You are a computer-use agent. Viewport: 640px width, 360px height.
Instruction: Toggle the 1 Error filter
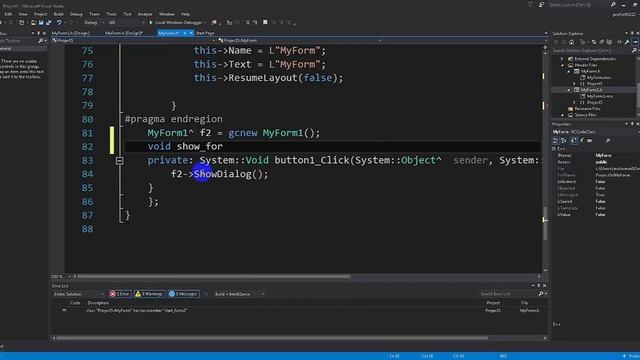(120, 294)
